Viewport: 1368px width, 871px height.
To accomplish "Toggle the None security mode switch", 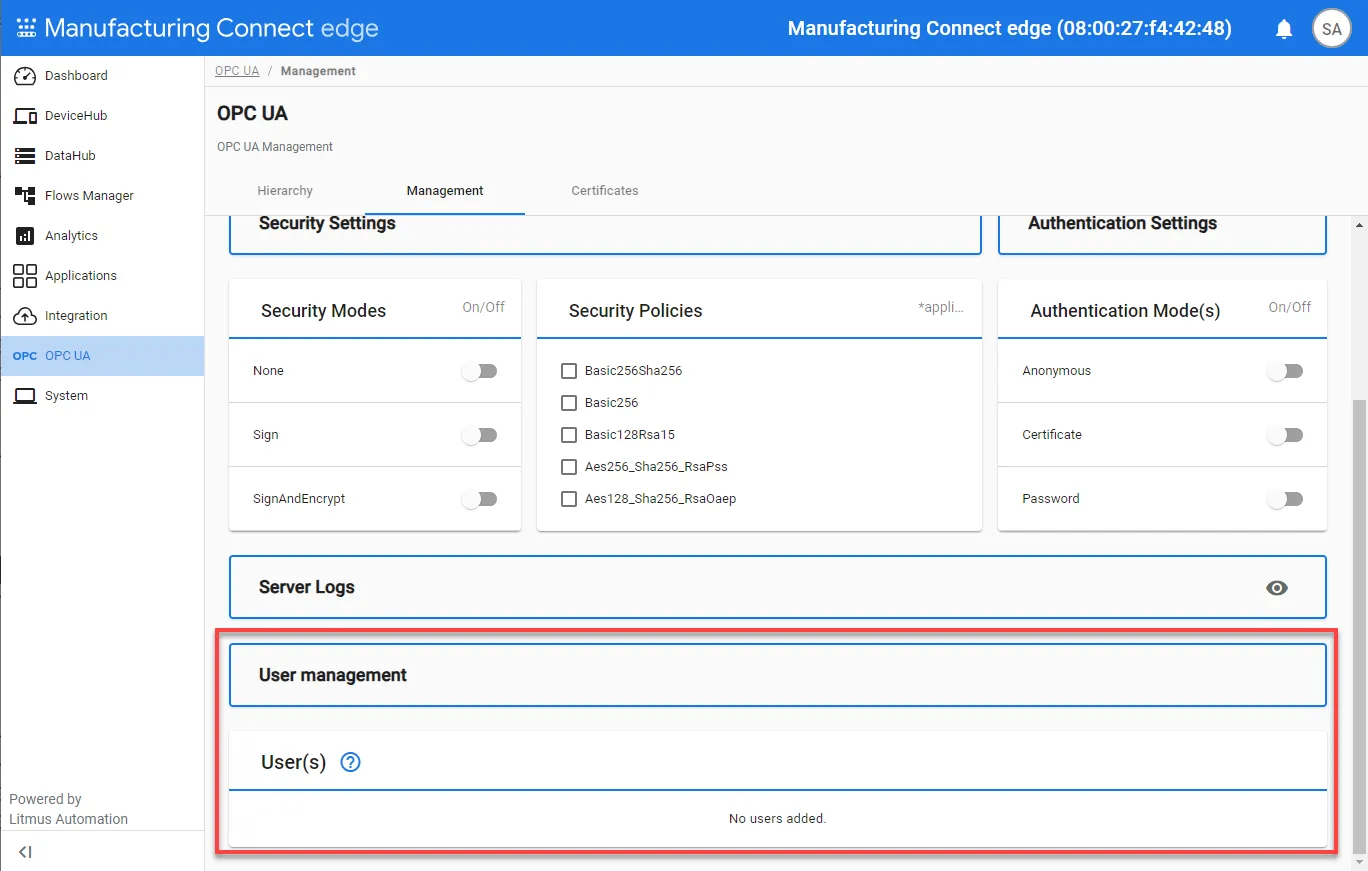I will [x=480, y=371].
